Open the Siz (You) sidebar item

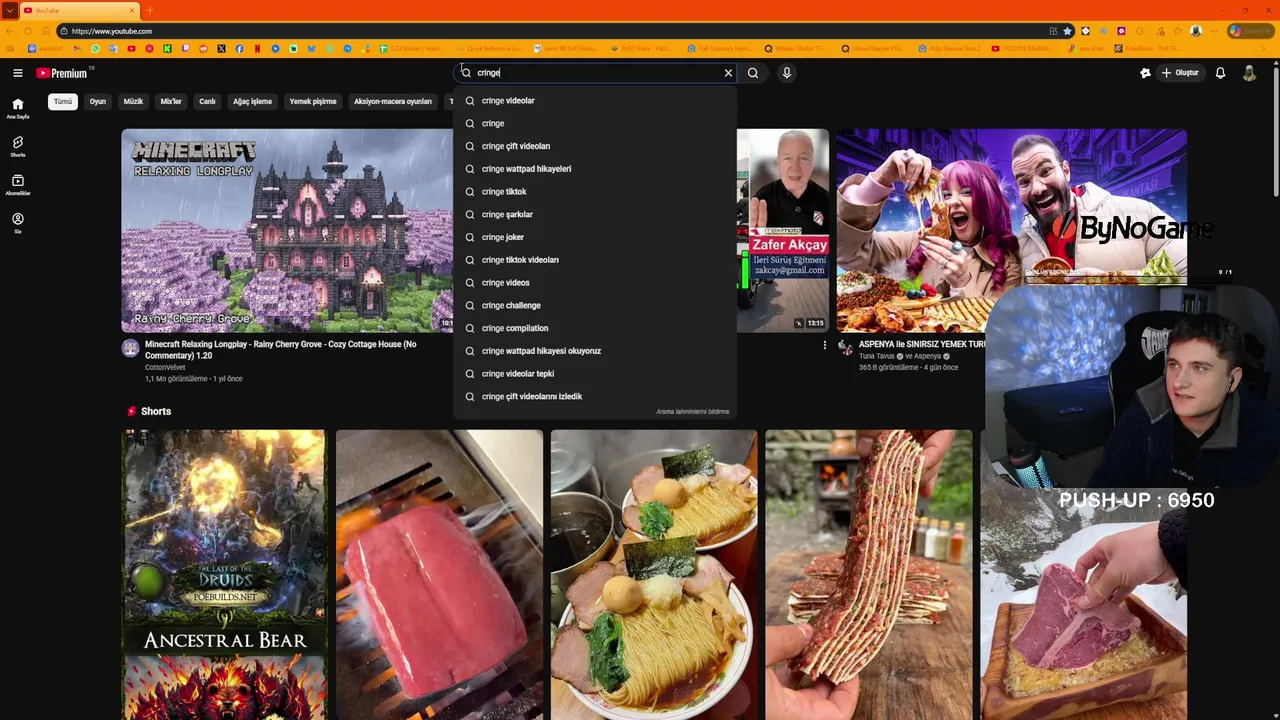pyautogui.click(x=17, y=223)
